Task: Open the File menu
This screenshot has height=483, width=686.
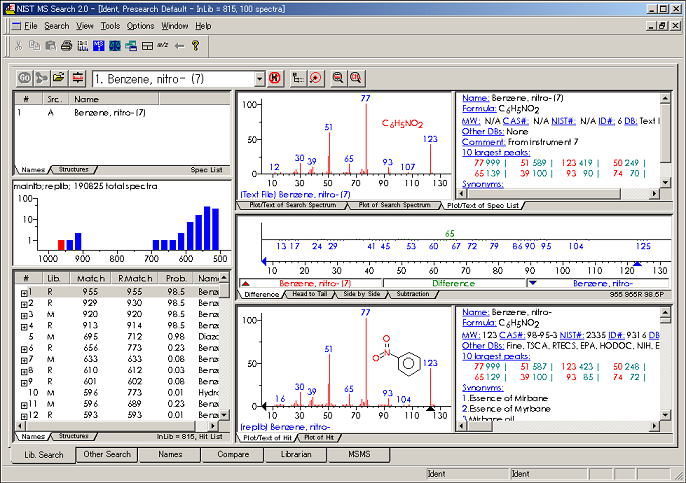Action: click(x=31, y=26)
